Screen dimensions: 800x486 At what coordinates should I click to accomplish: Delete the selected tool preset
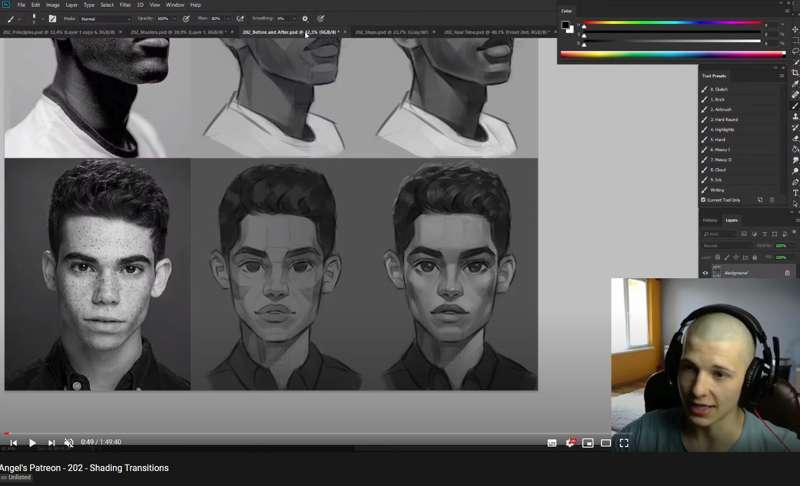(772, 200)
